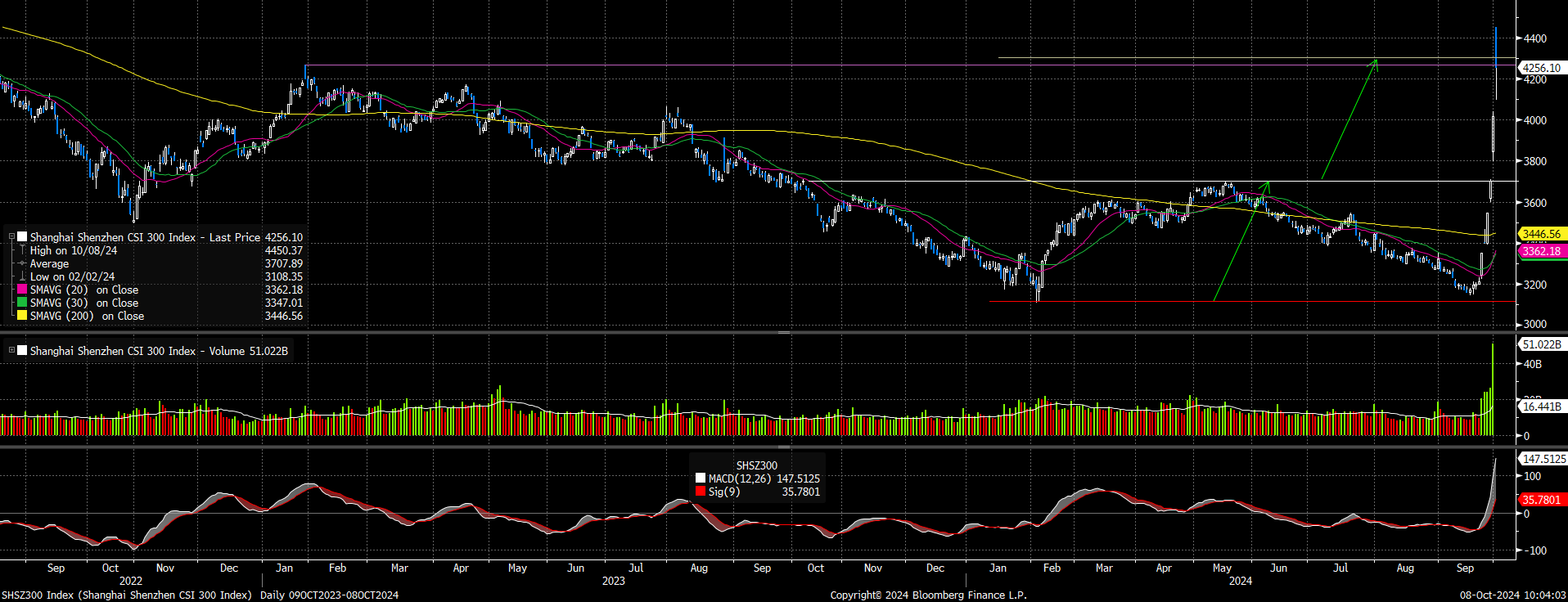Click the Average marker icon in the legend

pos(23,263)
